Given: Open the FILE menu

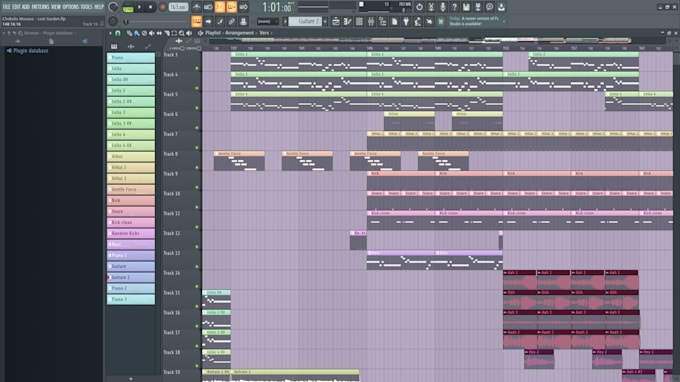Looking at the screenshot, I should [7, 7].
